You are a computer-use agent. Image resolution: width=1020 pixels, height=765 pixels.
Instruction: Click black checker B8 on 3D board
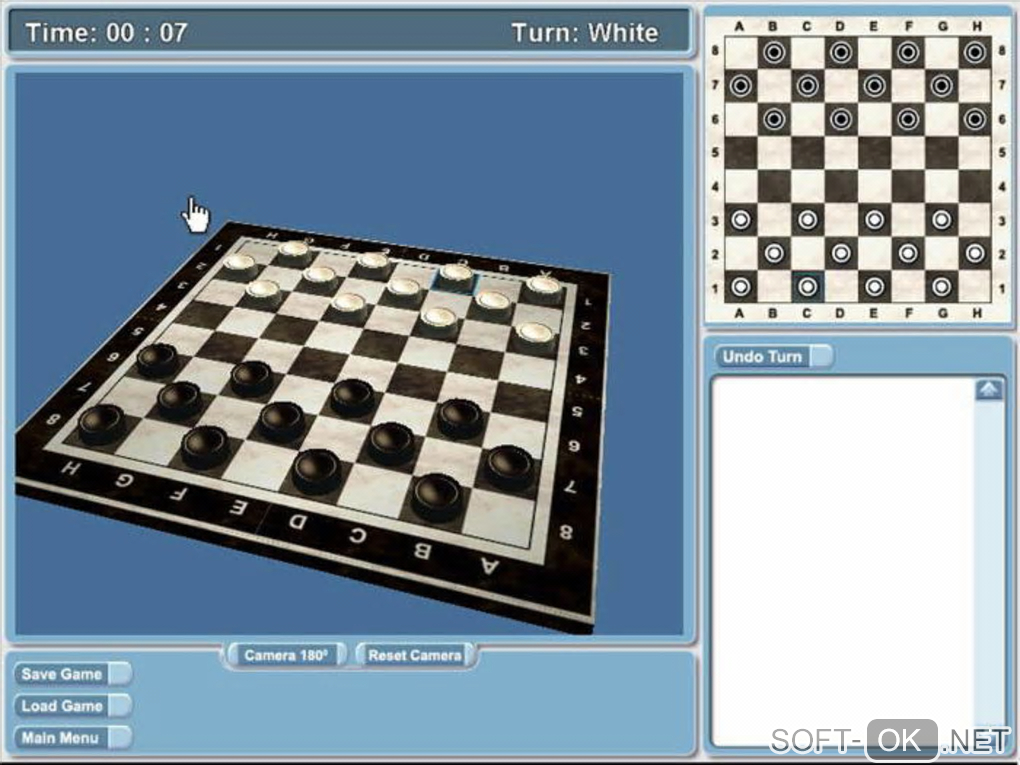point(437,496)
